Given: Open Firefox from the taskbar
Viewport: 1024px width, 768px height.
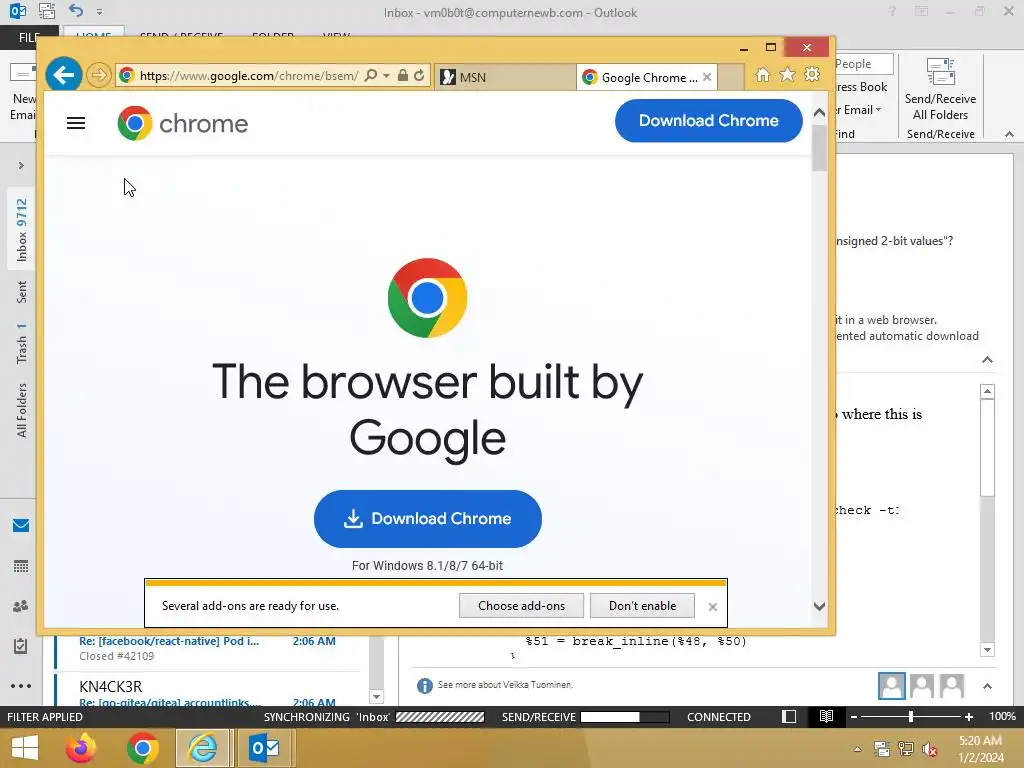Looking at the screenshot, I should click(81, 748).
